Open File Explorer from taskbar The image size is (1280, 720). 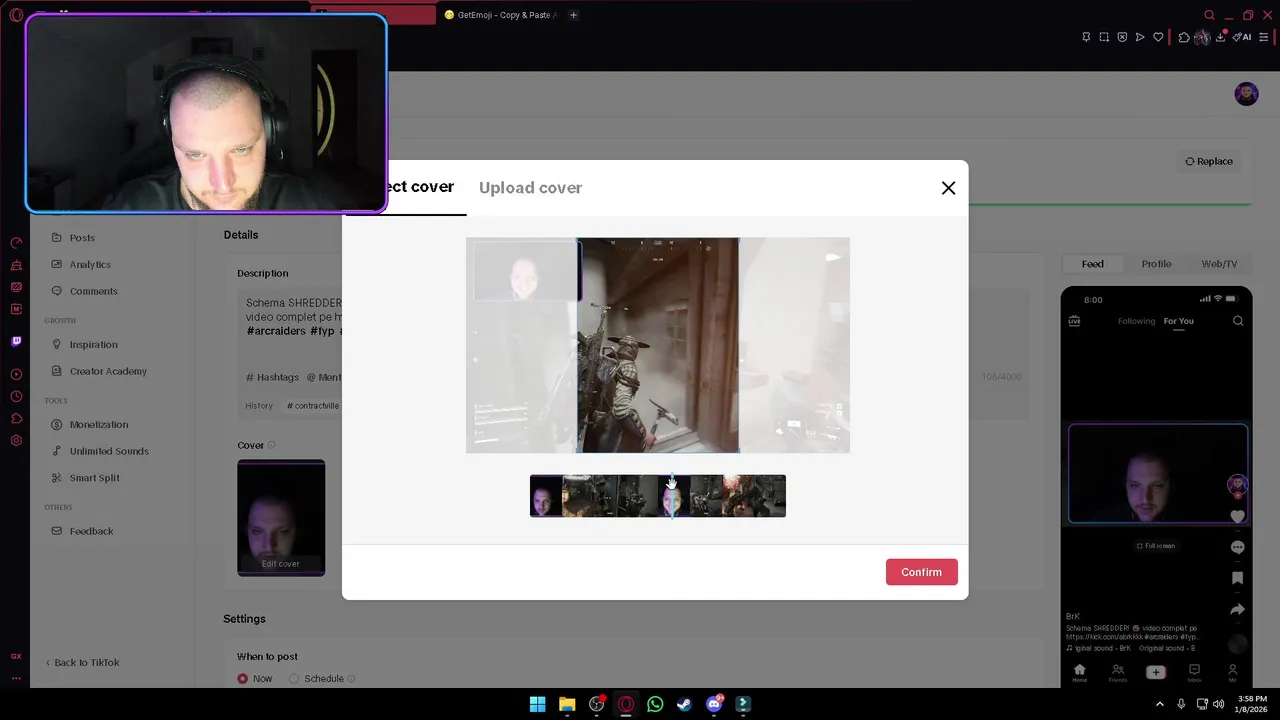coord(567,704)
